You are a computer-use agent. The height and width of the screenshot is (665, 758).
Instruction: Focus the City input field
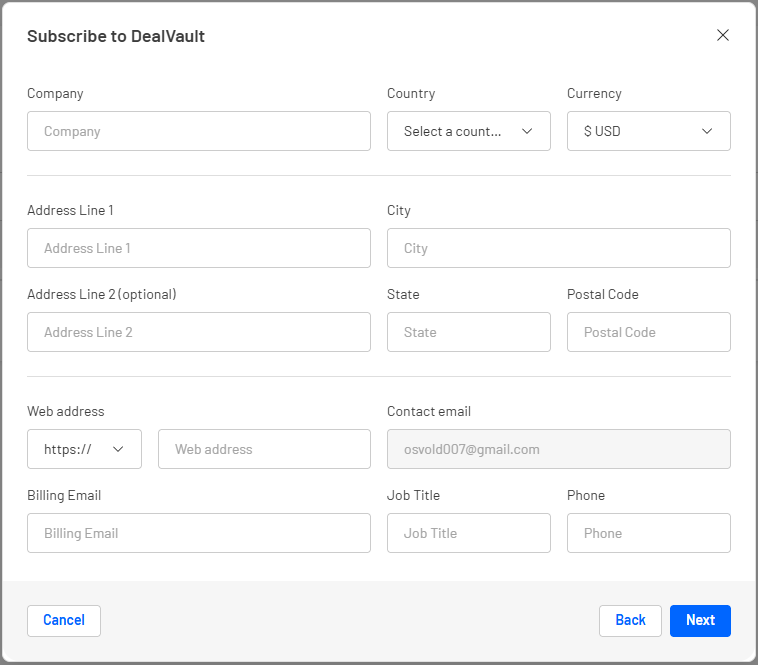coord(559,248)
